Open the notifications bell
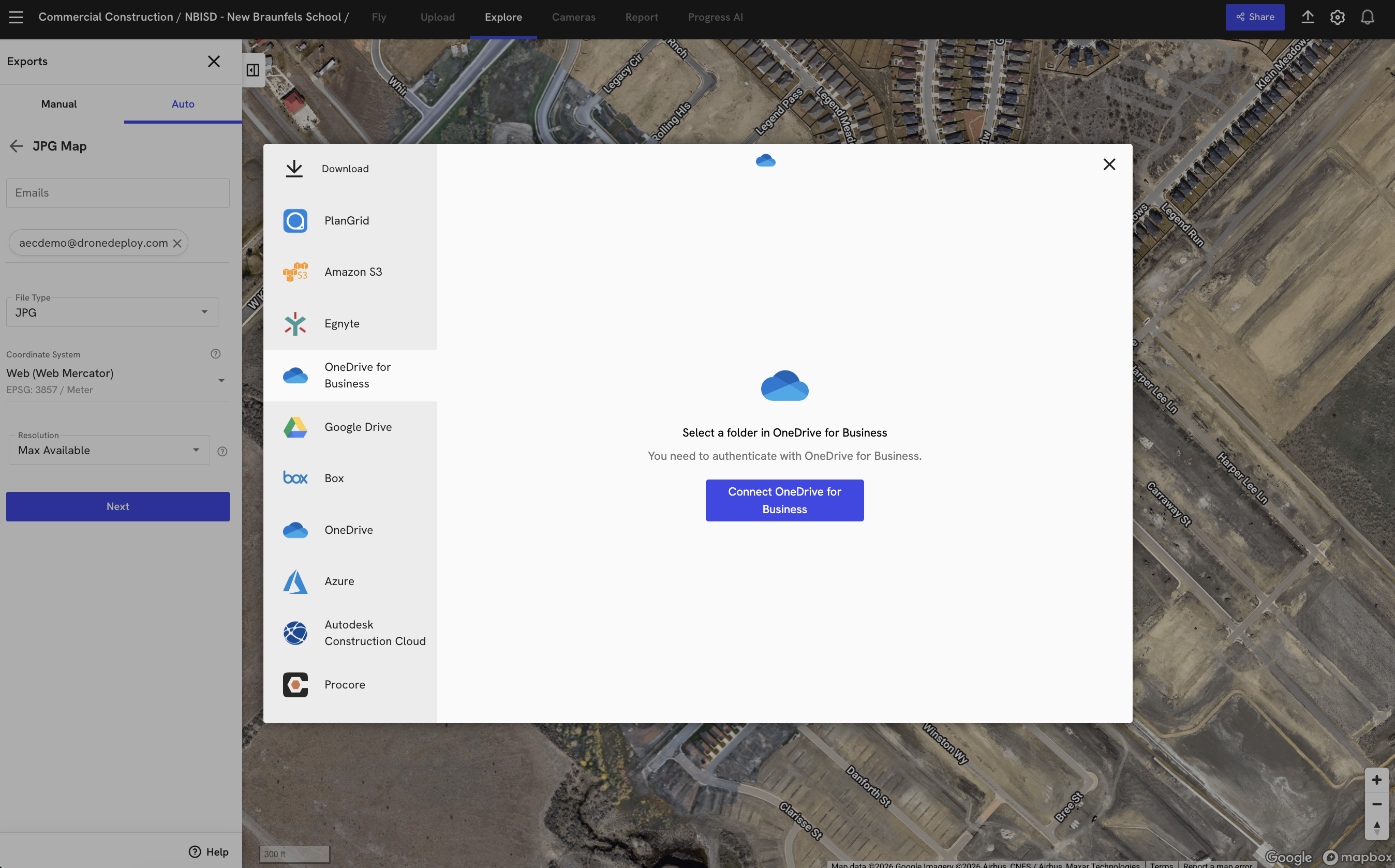 coord(1367,17)
